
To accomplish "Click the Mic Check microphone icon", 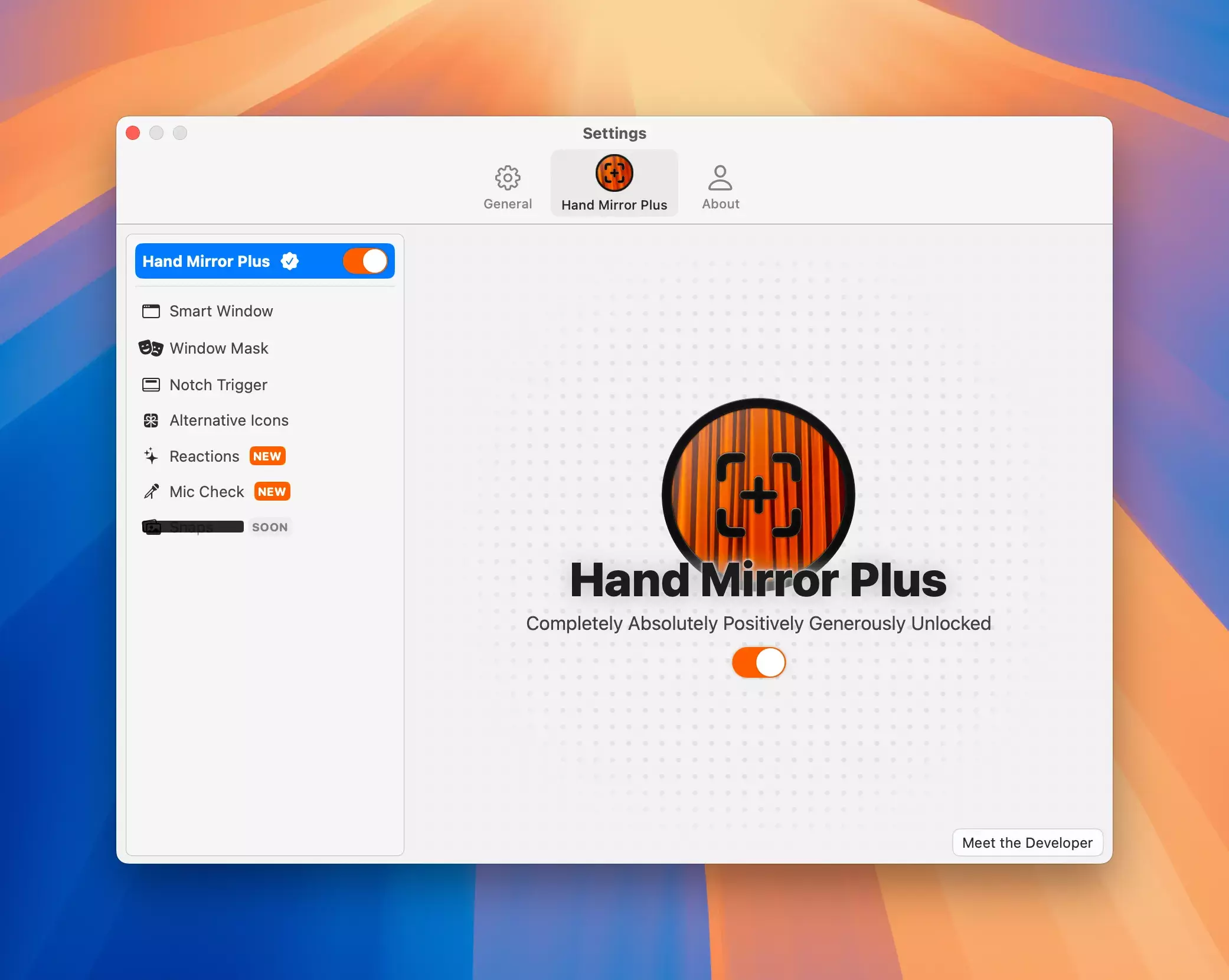I will pos(151,491).
